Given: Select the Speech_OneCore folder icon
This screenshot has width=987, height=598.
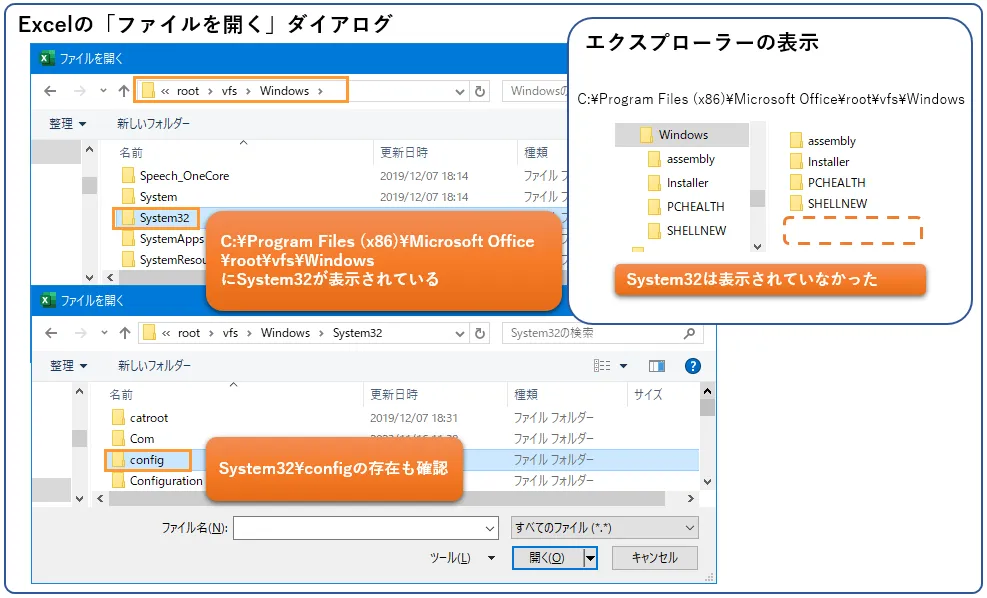Looking at the screenshot, I should pyautogui.click(x=128, y=176).
